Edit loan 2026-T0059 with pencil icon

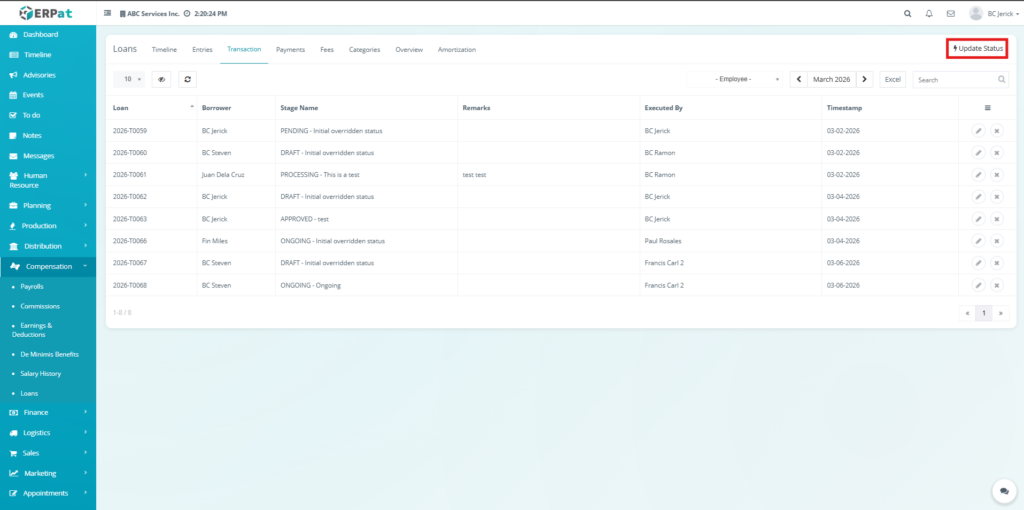(979, 130)
